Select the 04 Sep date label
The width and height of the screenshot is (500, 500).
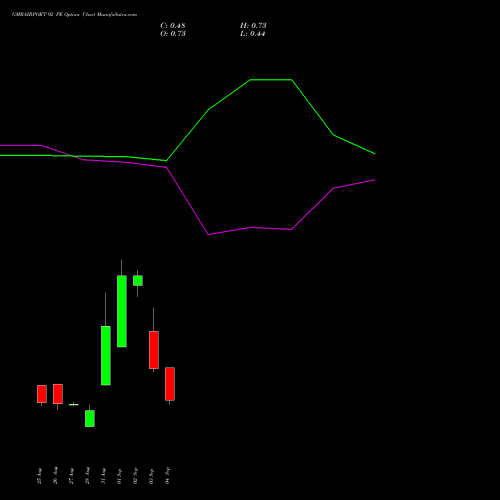167,476
